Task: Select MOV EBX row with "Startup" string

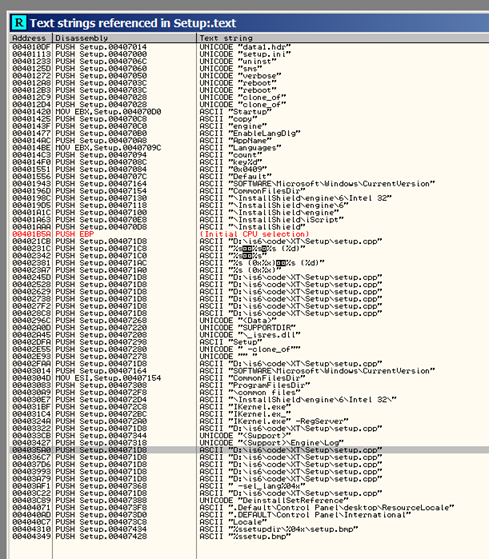Action: (249, 112)
